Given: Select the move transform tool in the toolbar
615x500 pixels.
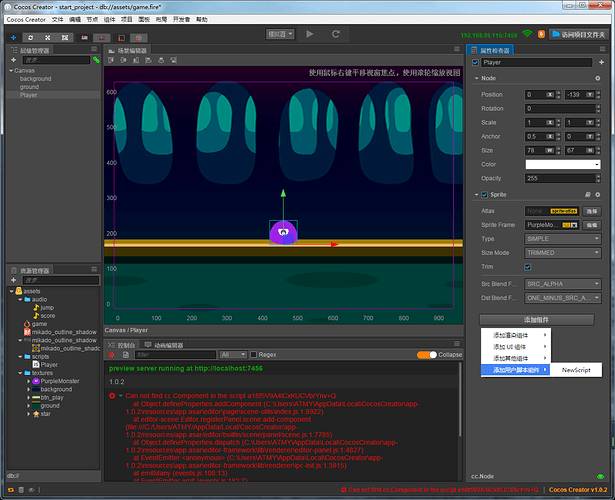Looking at the screenshot, I should pos(13,38).
